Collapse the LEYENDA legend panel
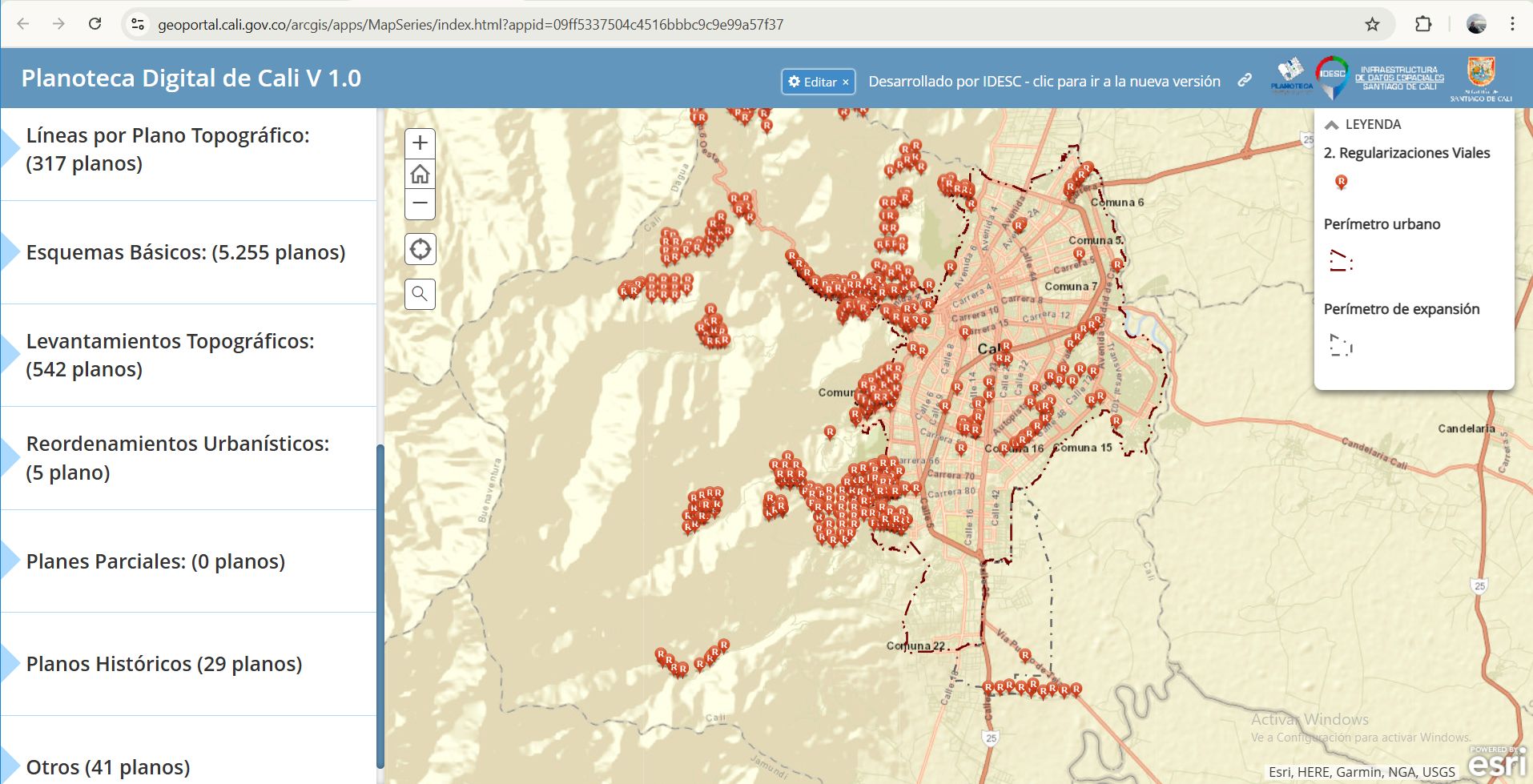This screenshot has height=784, width=1533. pos(1332,125)
